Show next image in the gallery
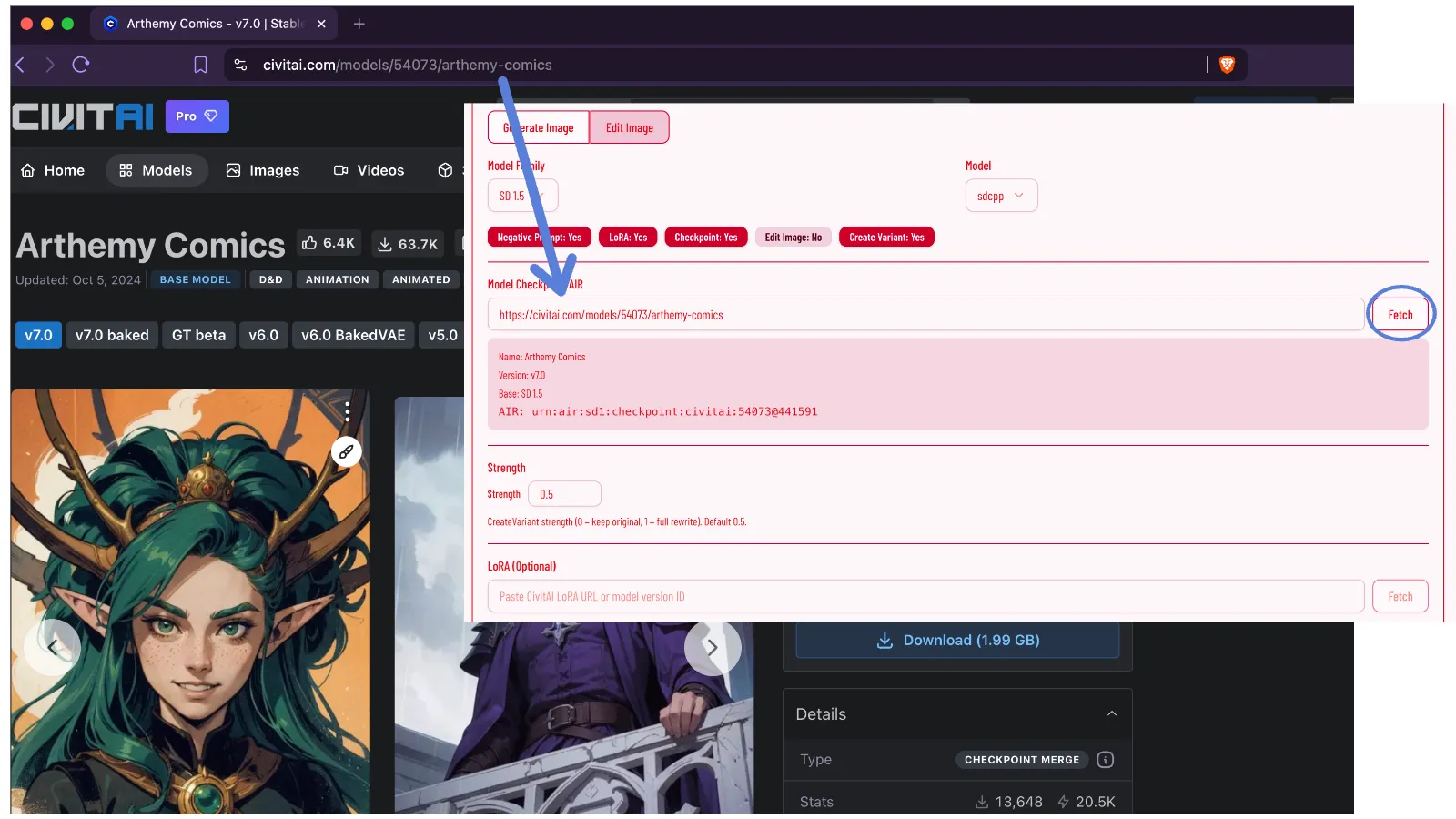The image size is (1456, 819). [713, 647]
